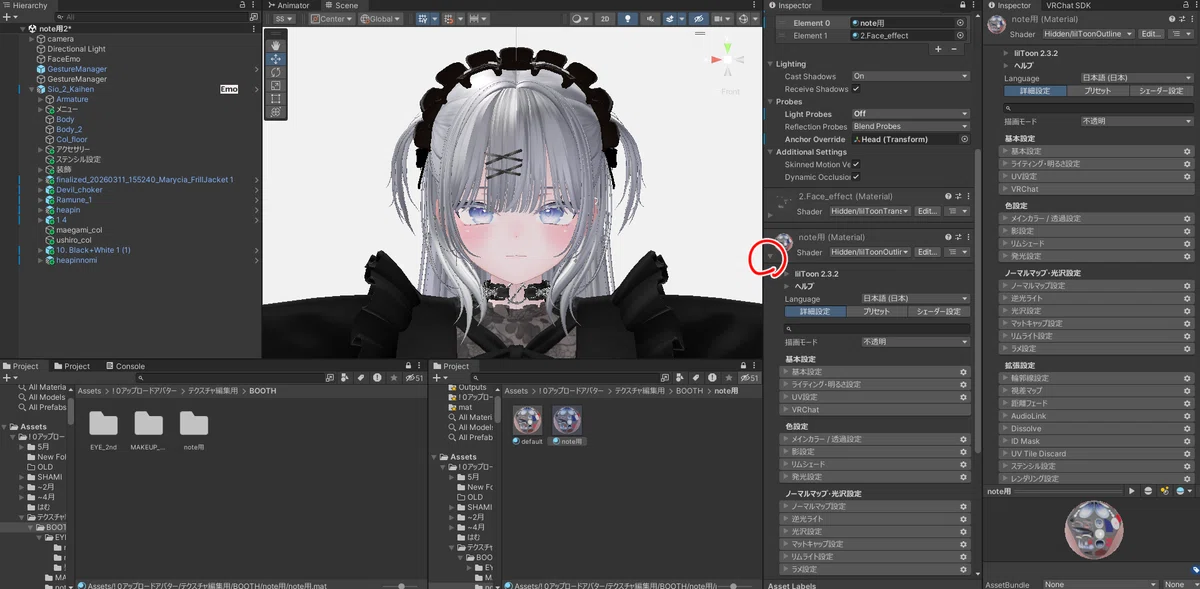Open Shader dropdown in right Inspector
This screenshot has height=589, width=1200.
1090,34
